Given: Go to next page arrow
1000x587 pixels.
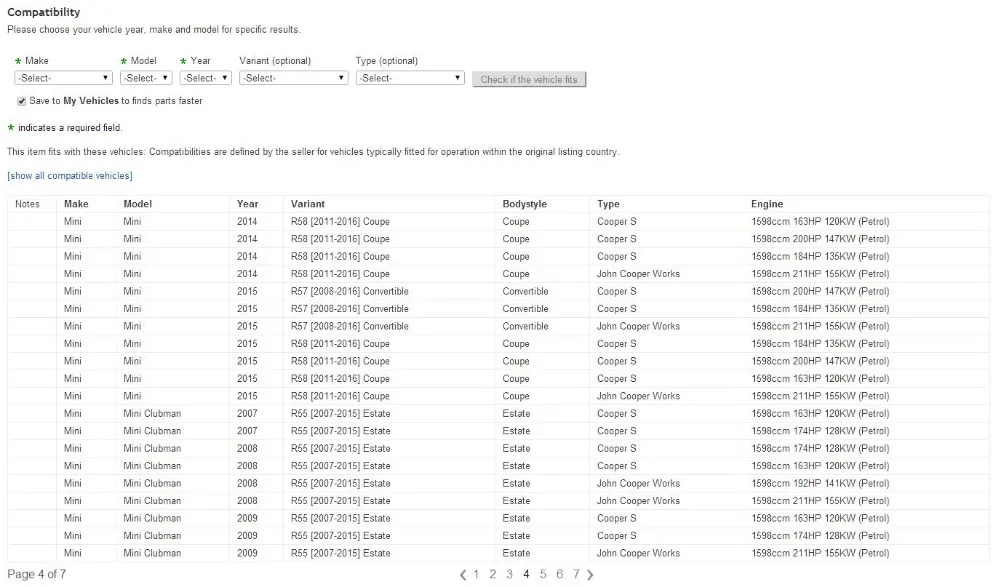Looking at the screenshot, I should 590,575.
